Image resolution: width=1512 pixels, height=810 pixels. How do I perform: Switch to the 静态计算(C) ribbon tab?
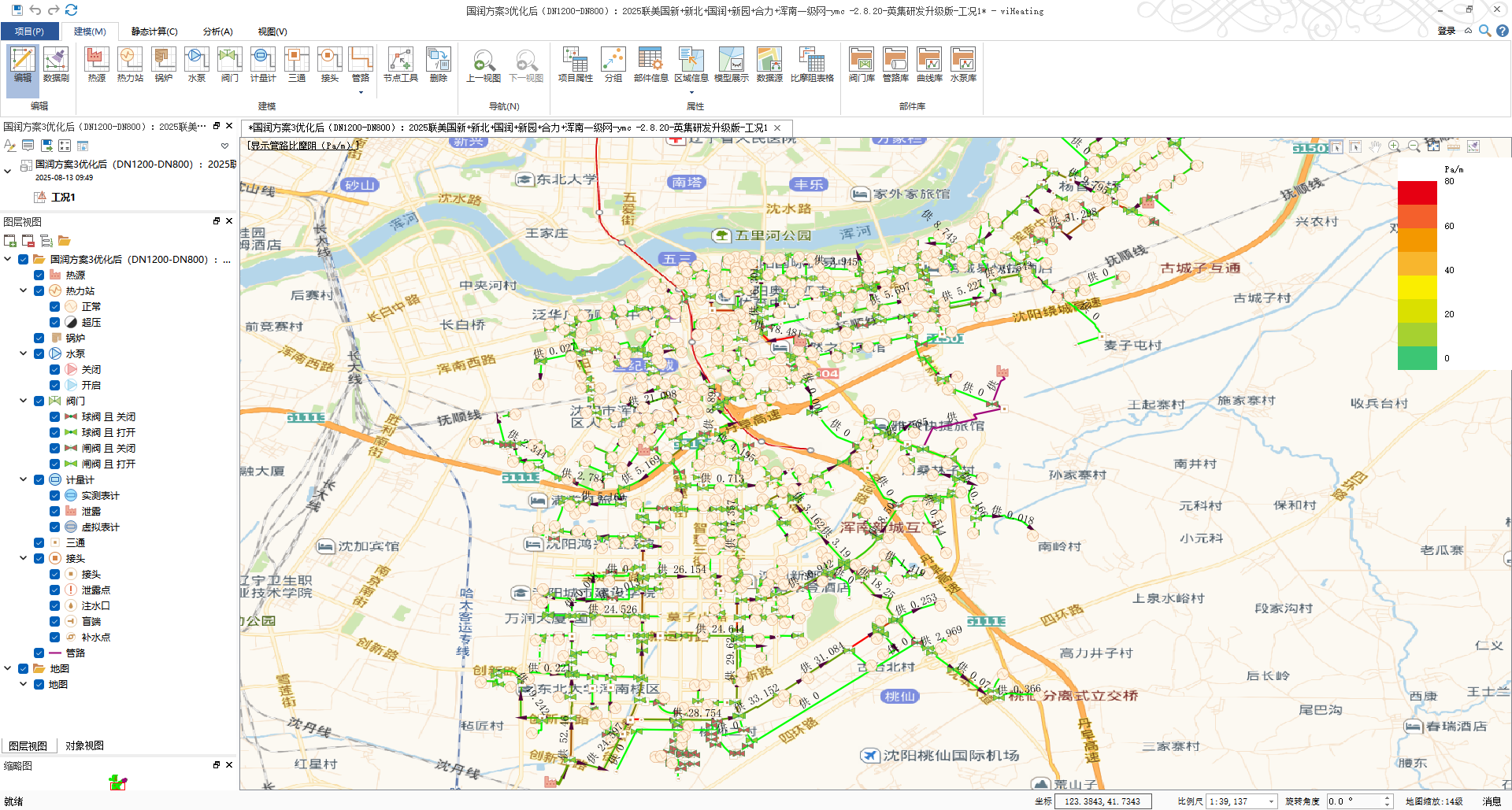(x=154, y=31)
